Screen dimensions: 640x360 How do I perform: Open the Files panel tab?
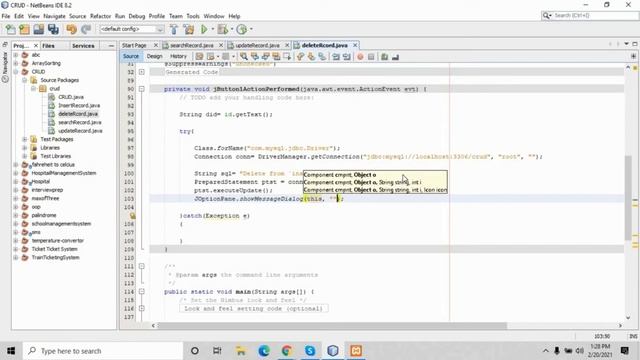48,46
